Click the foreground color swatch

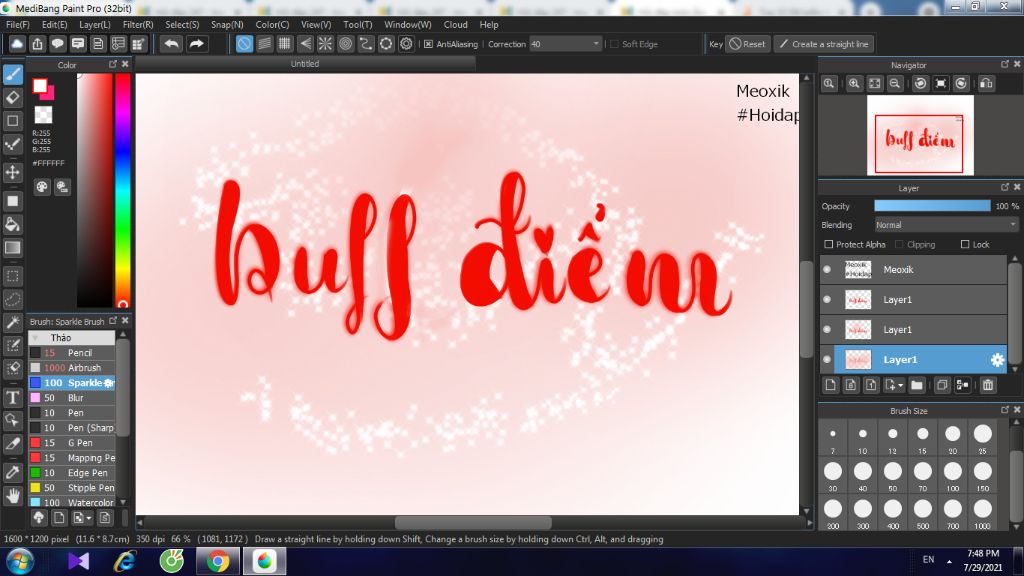click(x=40, y=86)
